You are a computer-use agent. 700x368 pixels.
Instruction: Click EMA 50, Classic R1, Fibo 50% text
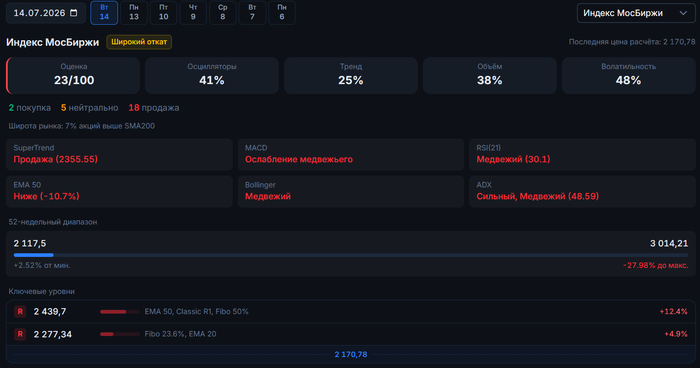click(x=196, y=311)
